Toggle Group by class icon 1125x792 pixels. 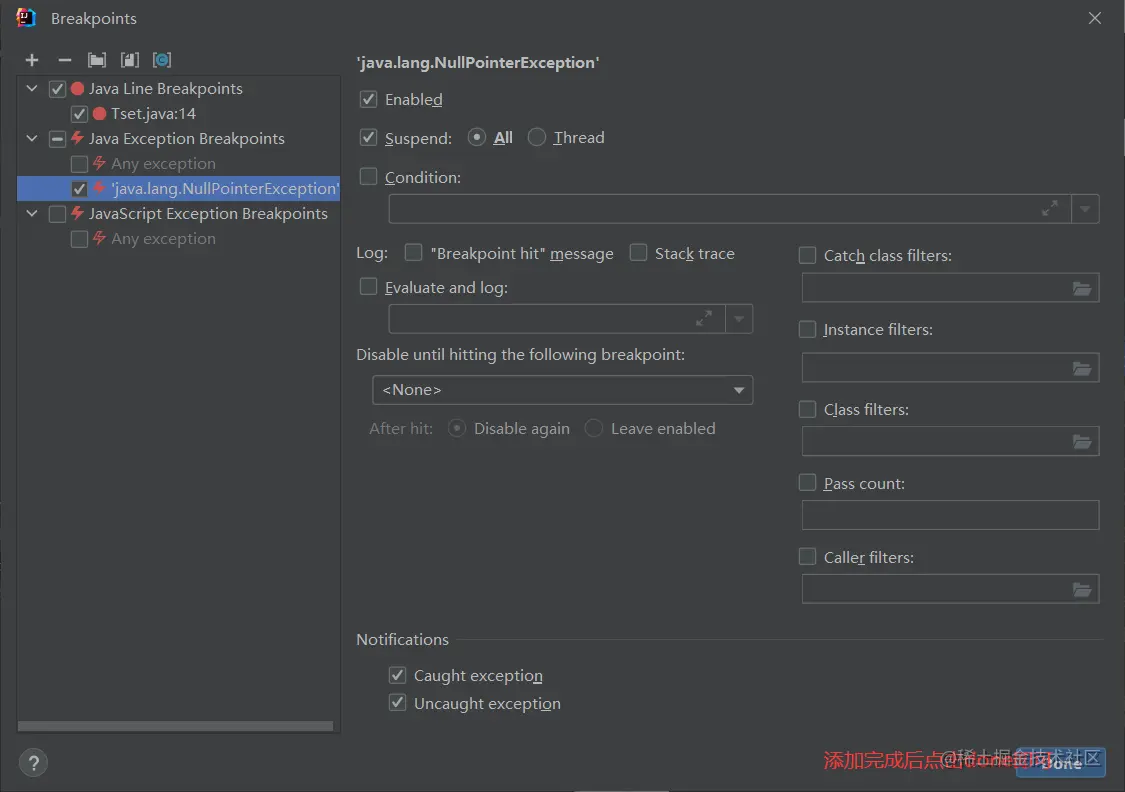(x=162, y=60)
